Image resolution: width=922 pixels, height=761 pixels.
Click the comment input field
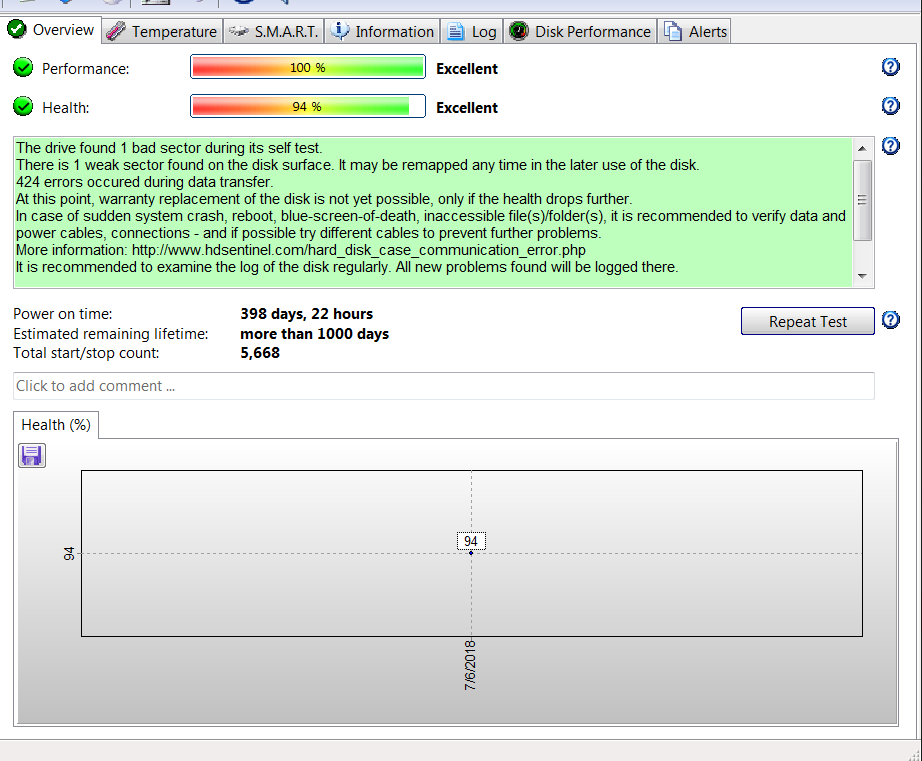(x=444, y=386)
